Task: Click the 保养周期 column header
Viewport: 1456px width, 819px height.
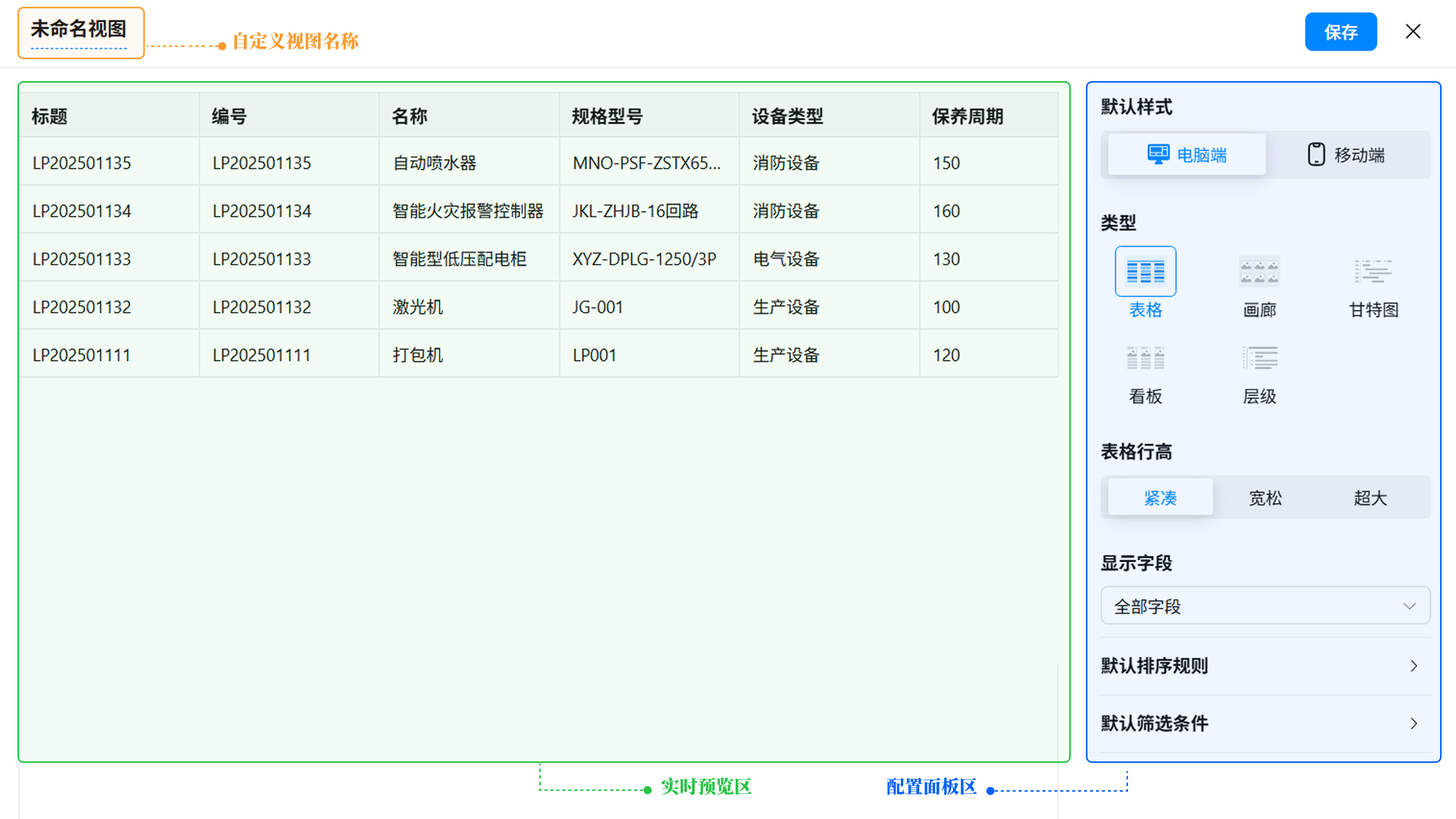Action: 967,116
